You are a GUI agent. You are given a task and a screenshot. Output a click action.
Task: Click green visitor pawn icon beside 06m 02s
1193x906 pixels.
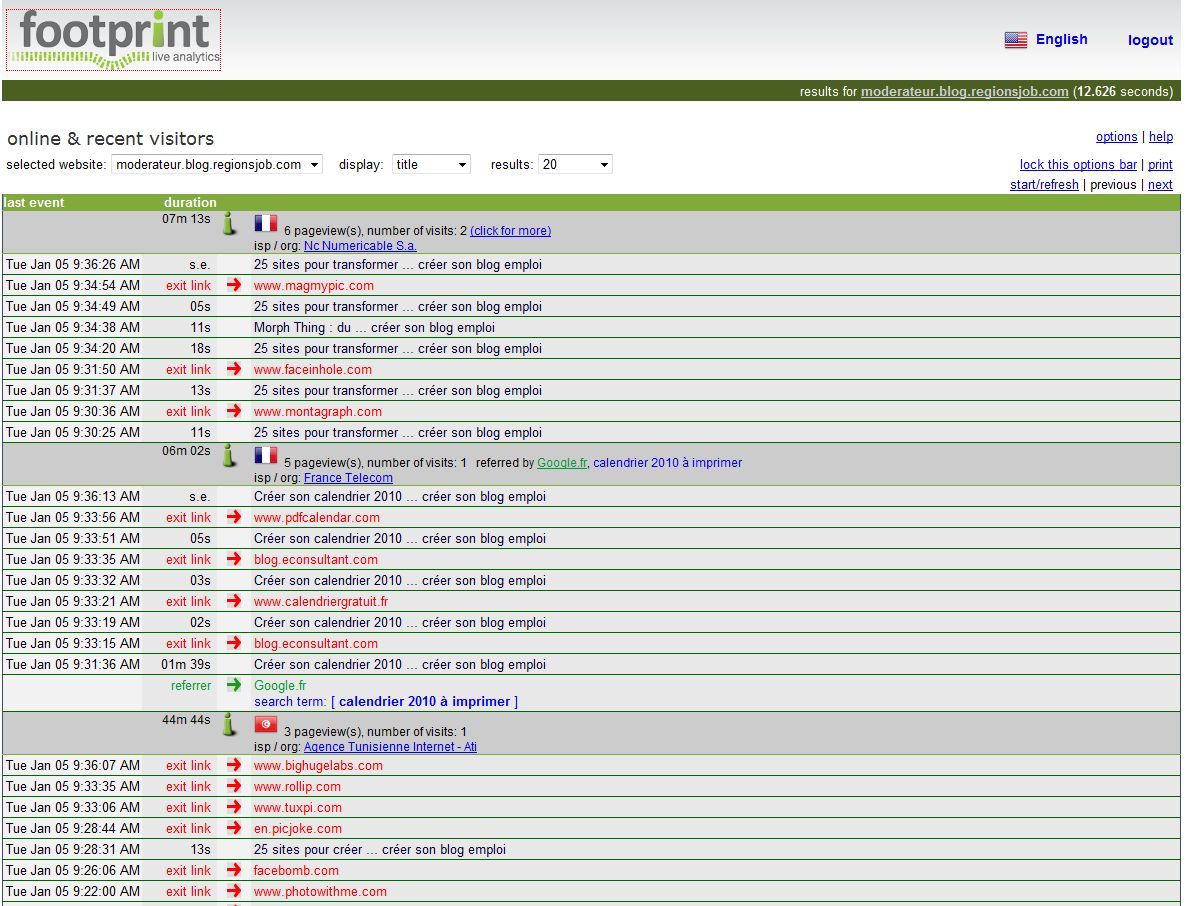tap(229, 456)
